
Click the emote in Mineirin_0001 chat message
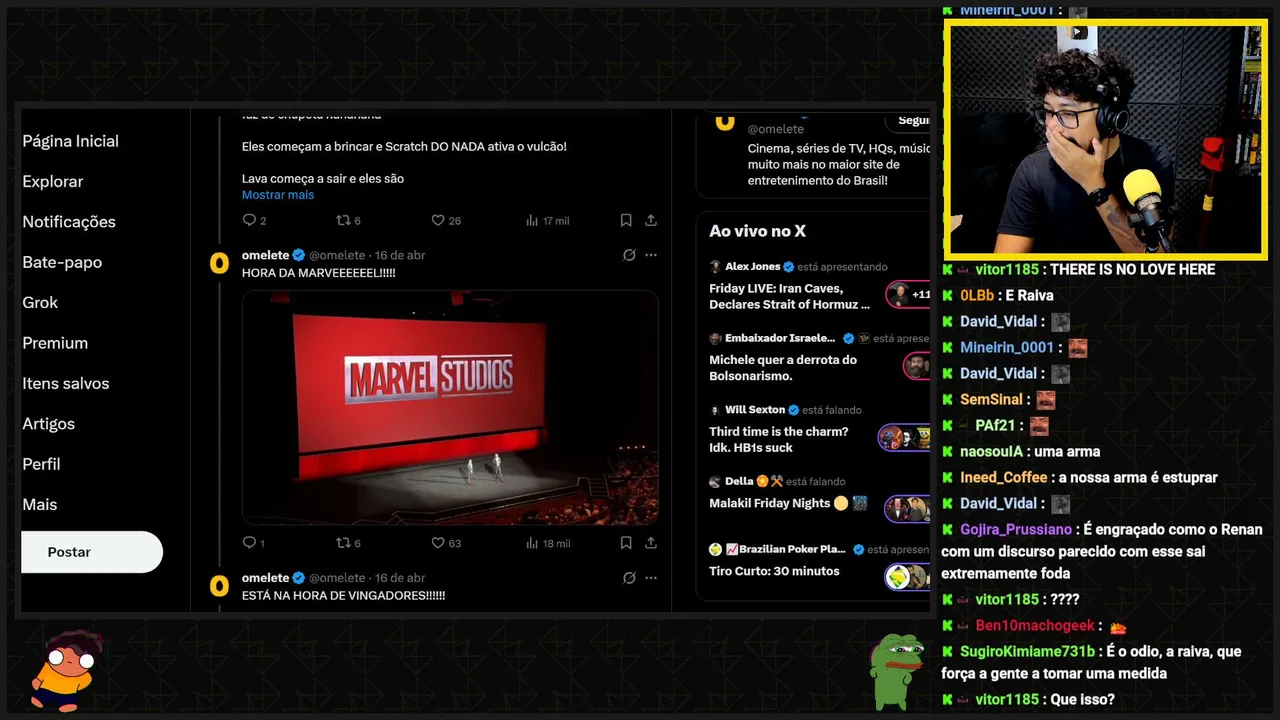1077,348
